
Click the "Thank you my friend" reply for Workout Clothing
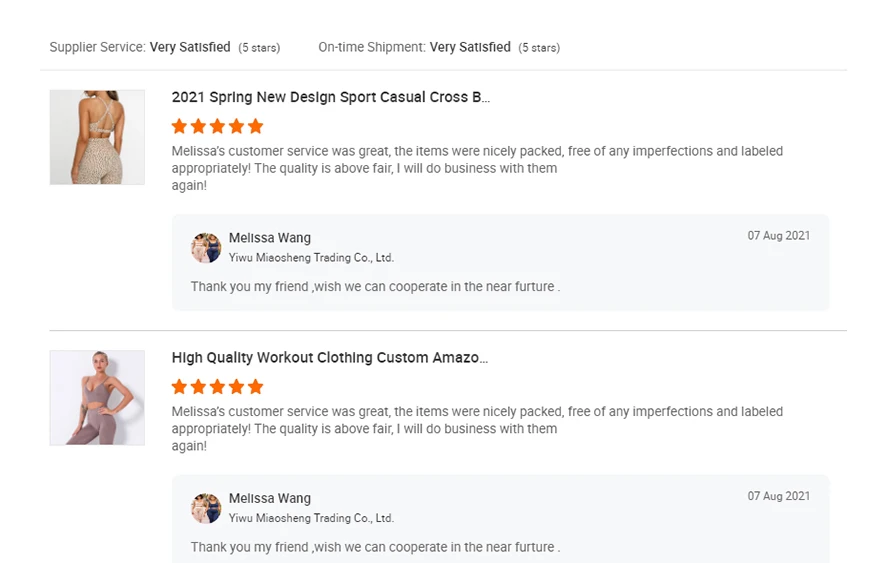(375, 547)
